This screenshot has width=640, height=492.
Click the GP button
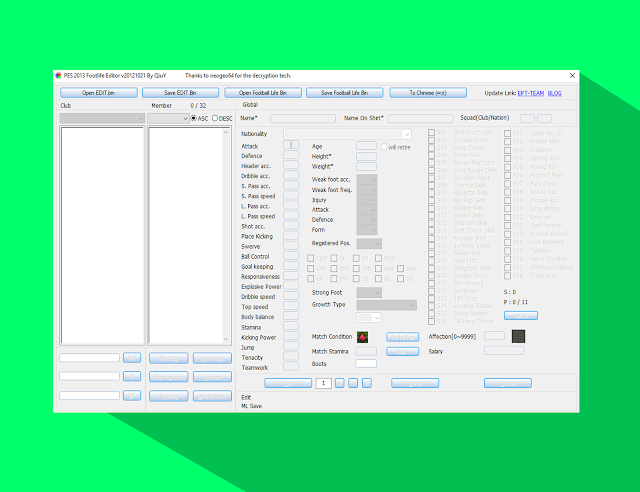point(132,395)
